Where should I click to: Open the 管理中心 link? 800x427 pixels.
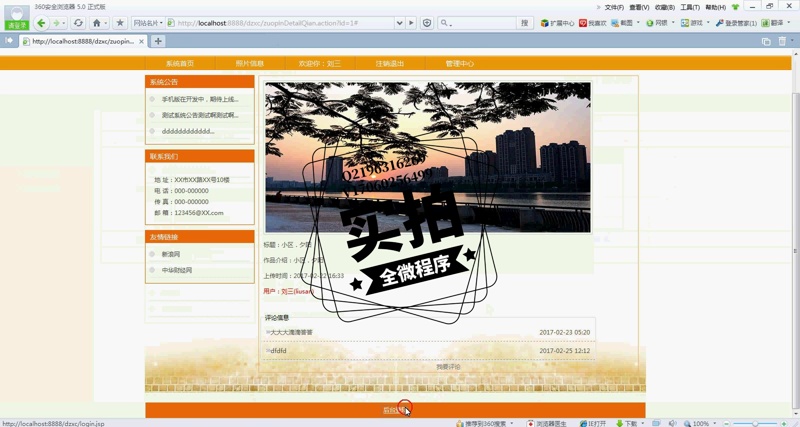point(459,63)
